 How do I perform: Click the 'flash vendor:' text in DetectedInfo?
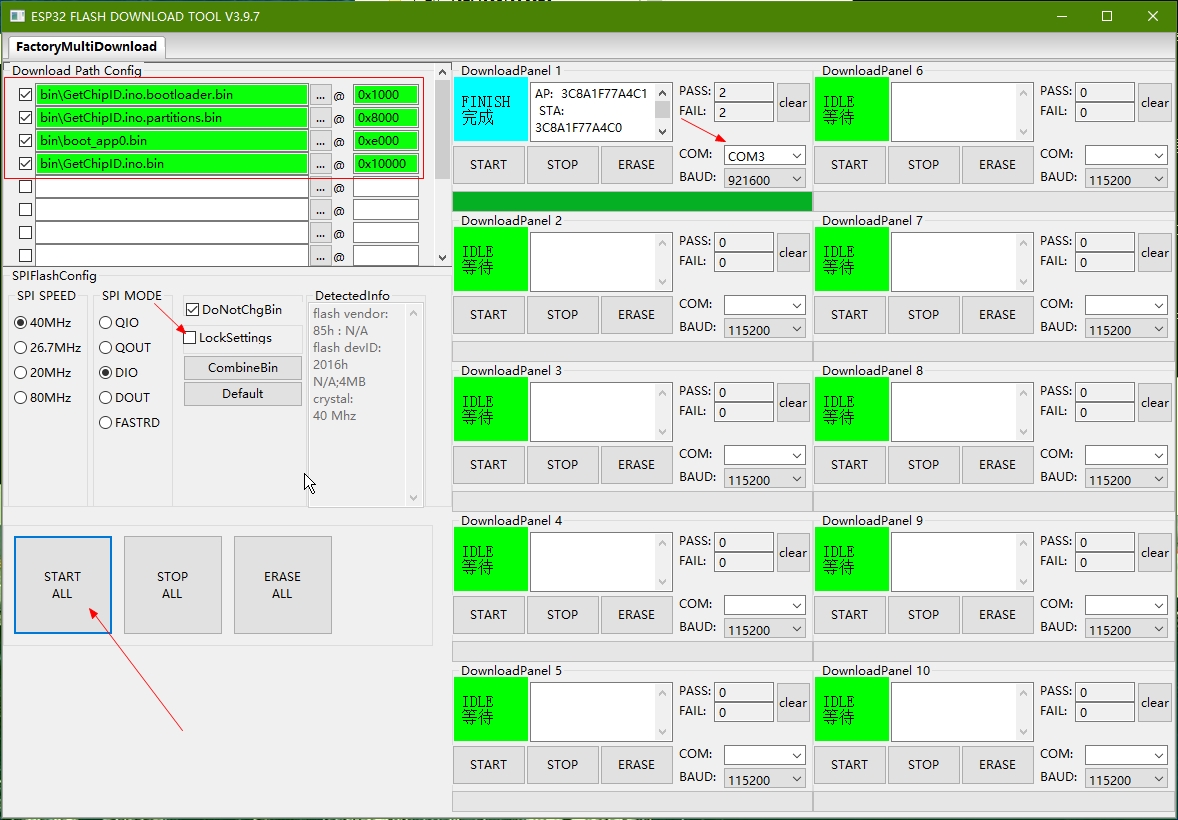(351, 314)
